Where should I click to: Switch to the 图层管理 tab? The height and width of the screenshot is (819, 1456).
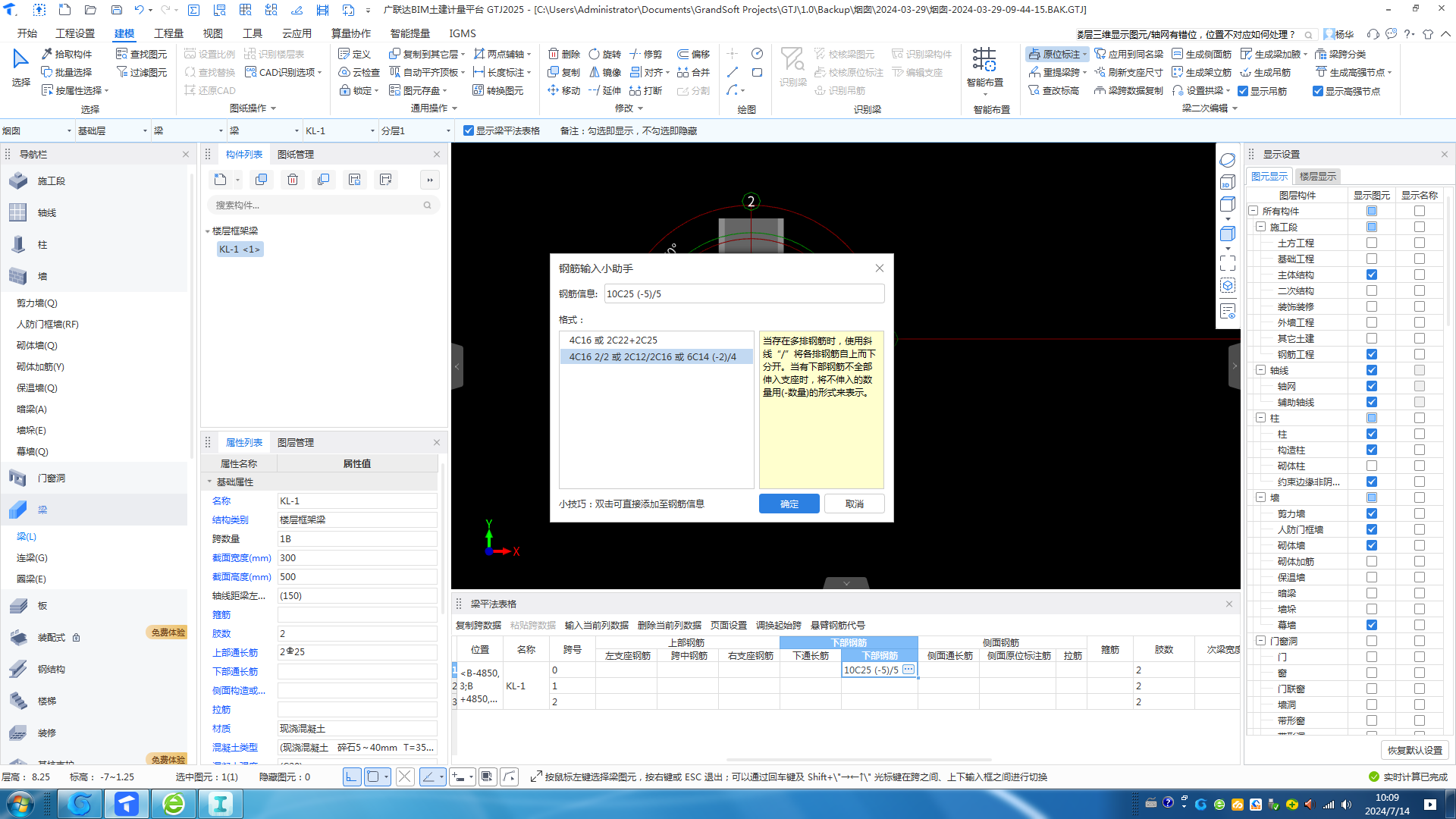tap(295, 442)
